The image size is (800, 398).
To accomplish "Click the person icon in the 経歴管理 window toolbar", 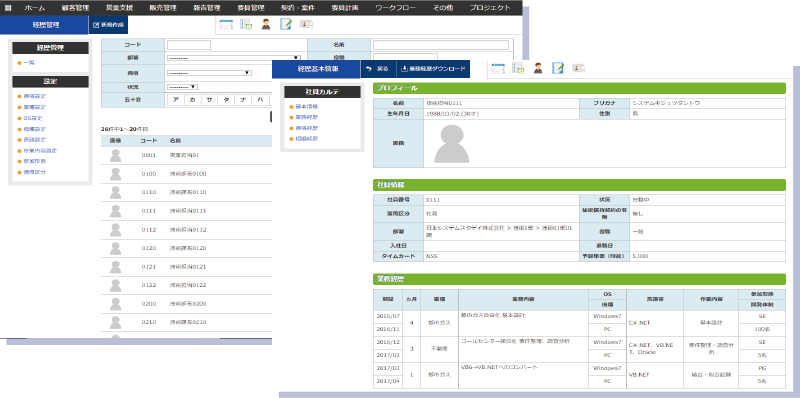I will click(266, 24).
